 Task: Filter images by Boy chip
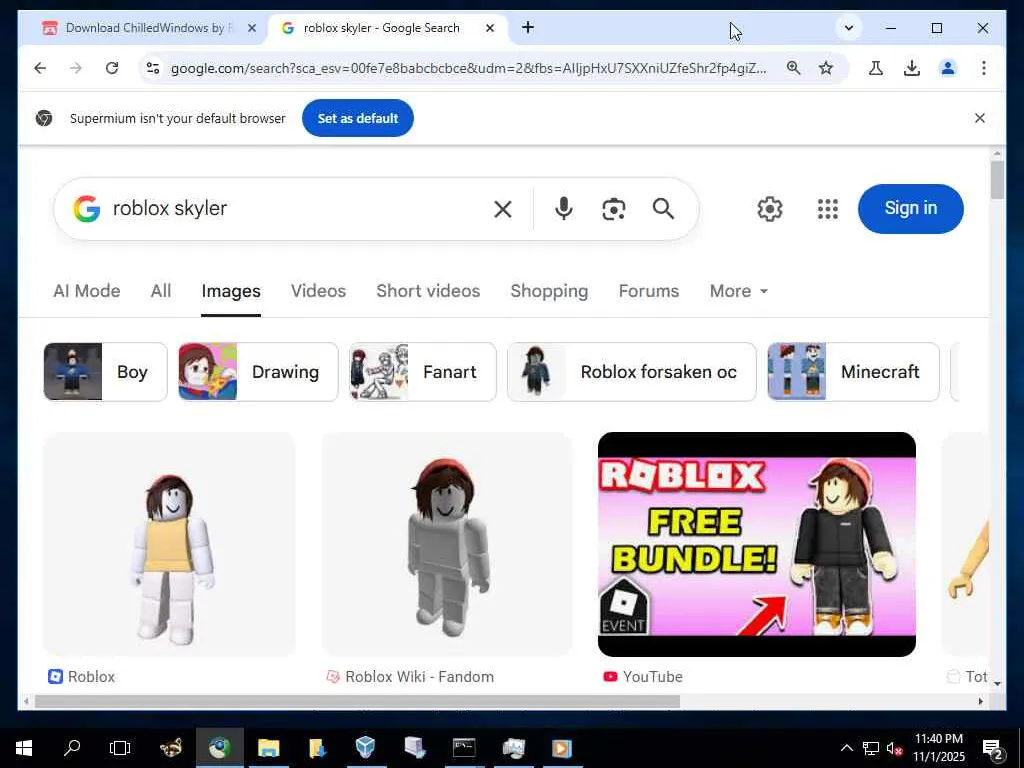[x=105, y=372]
